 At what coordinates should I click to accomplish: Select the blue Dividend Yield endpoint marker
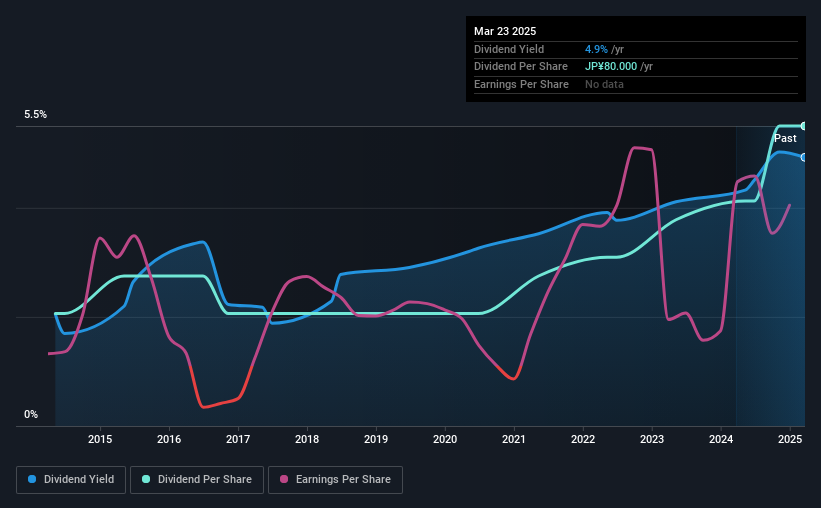coord(803,158)
